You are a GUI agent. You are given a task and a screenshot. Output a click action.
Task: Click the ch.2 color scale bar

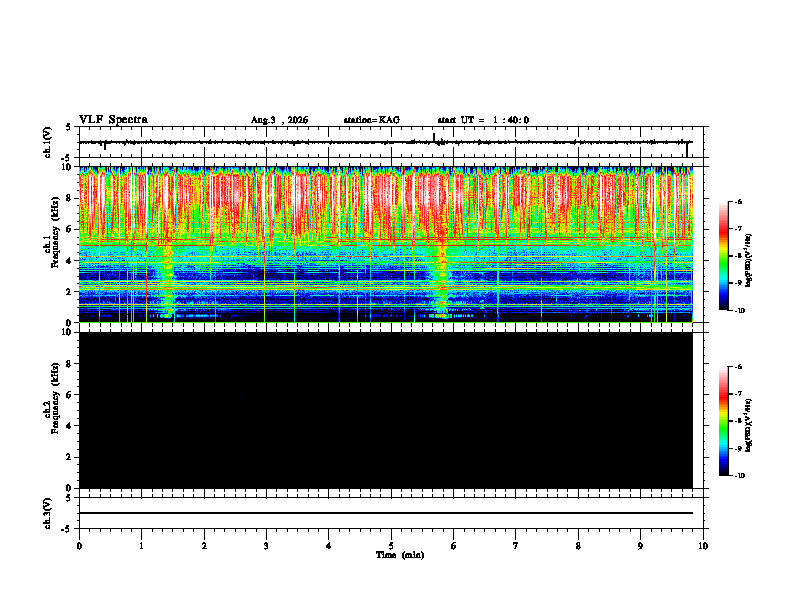724,421
